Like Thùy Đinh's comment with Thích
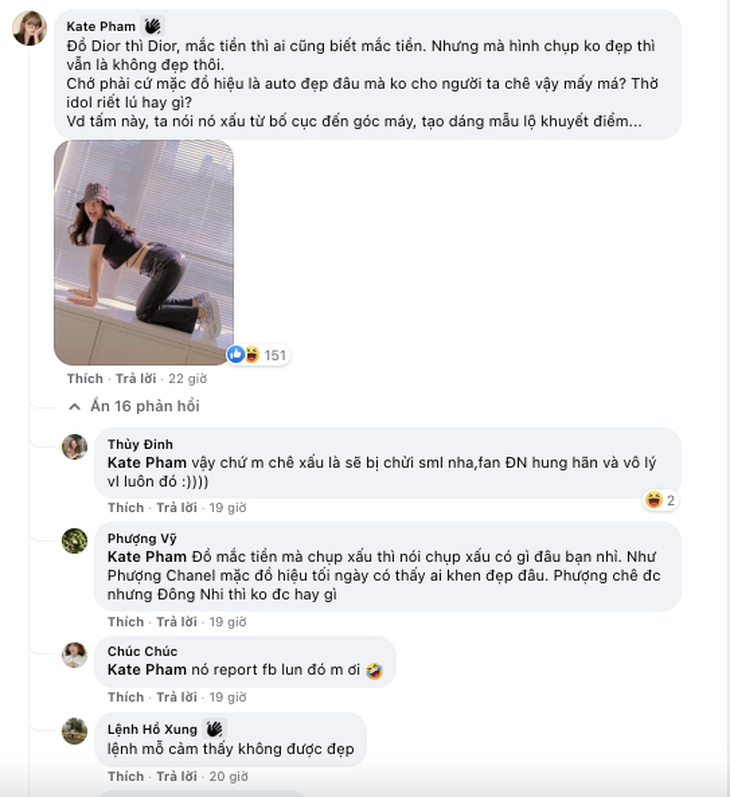The image size is (730, 797). point(126,508)
